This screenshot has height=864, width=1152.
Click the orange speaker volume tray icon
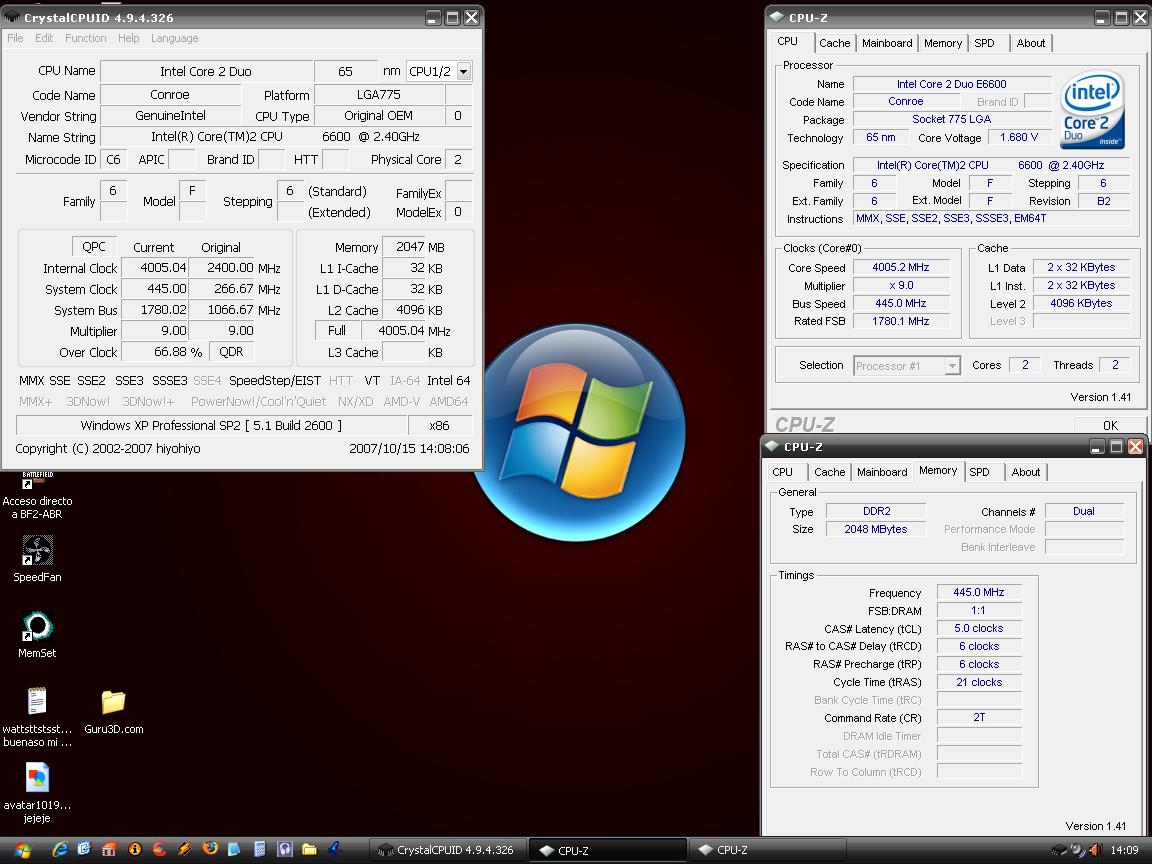pyautogui.click(x=1095, y=850)
